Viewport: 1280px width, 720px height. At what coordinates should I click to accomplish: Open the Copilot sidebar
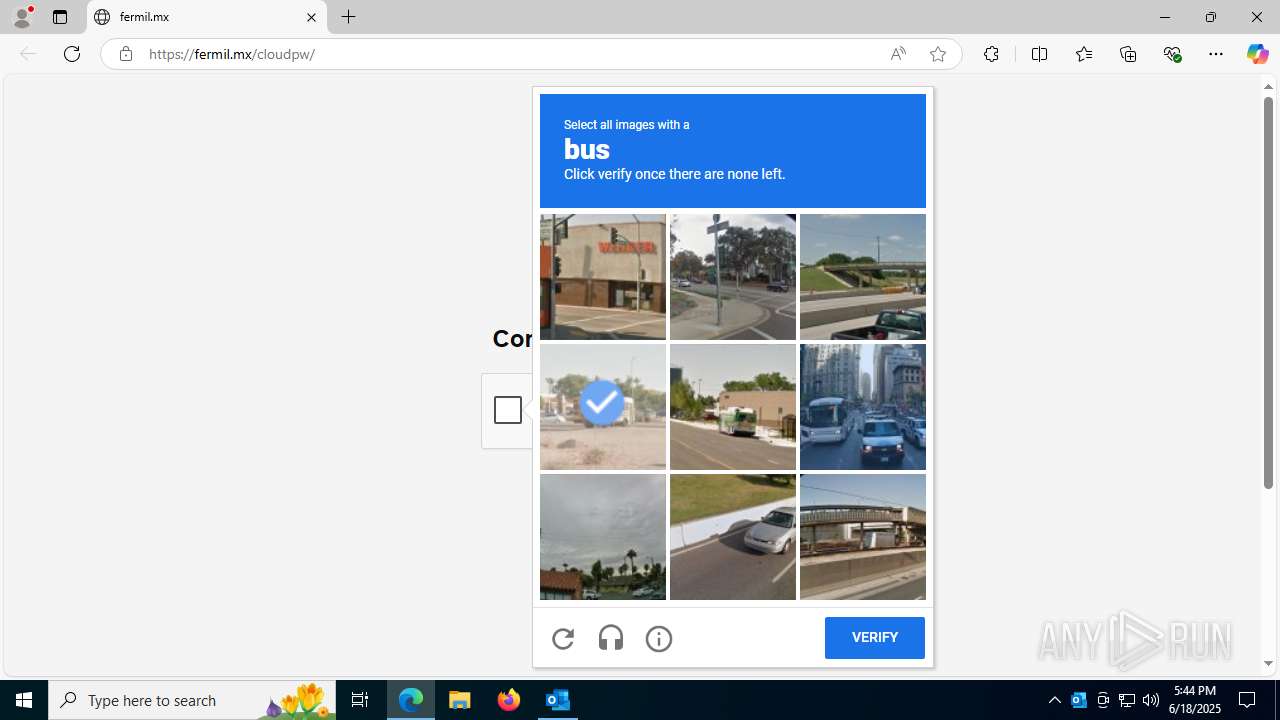[1258, 54]
